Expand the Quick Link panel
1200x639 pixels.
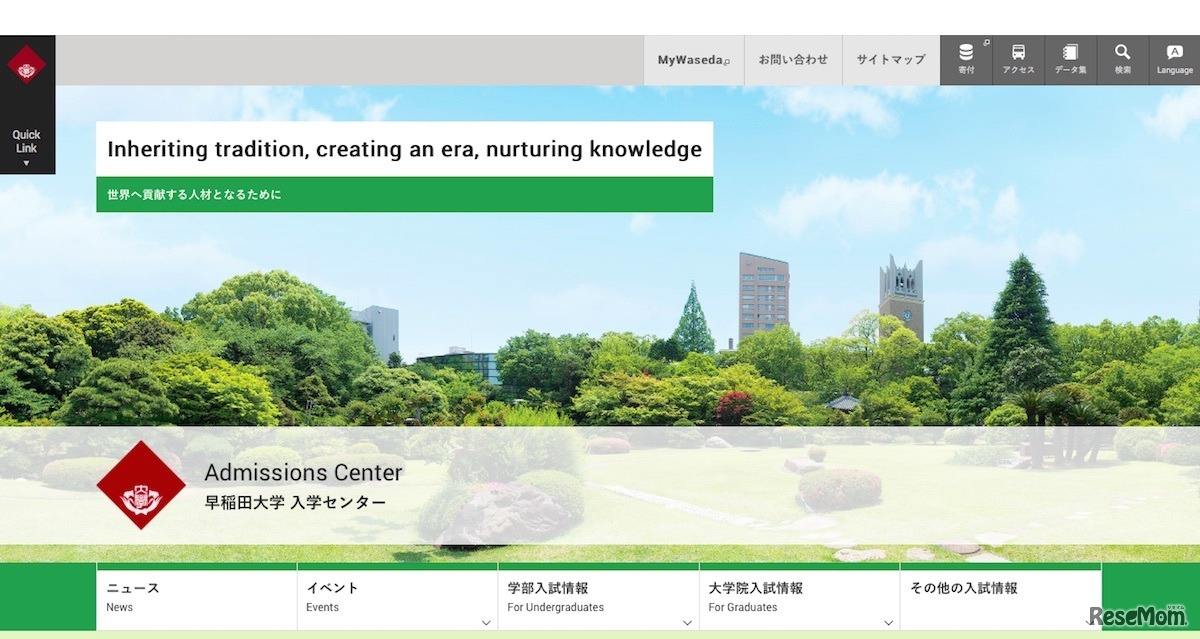[x=27, y=145]
